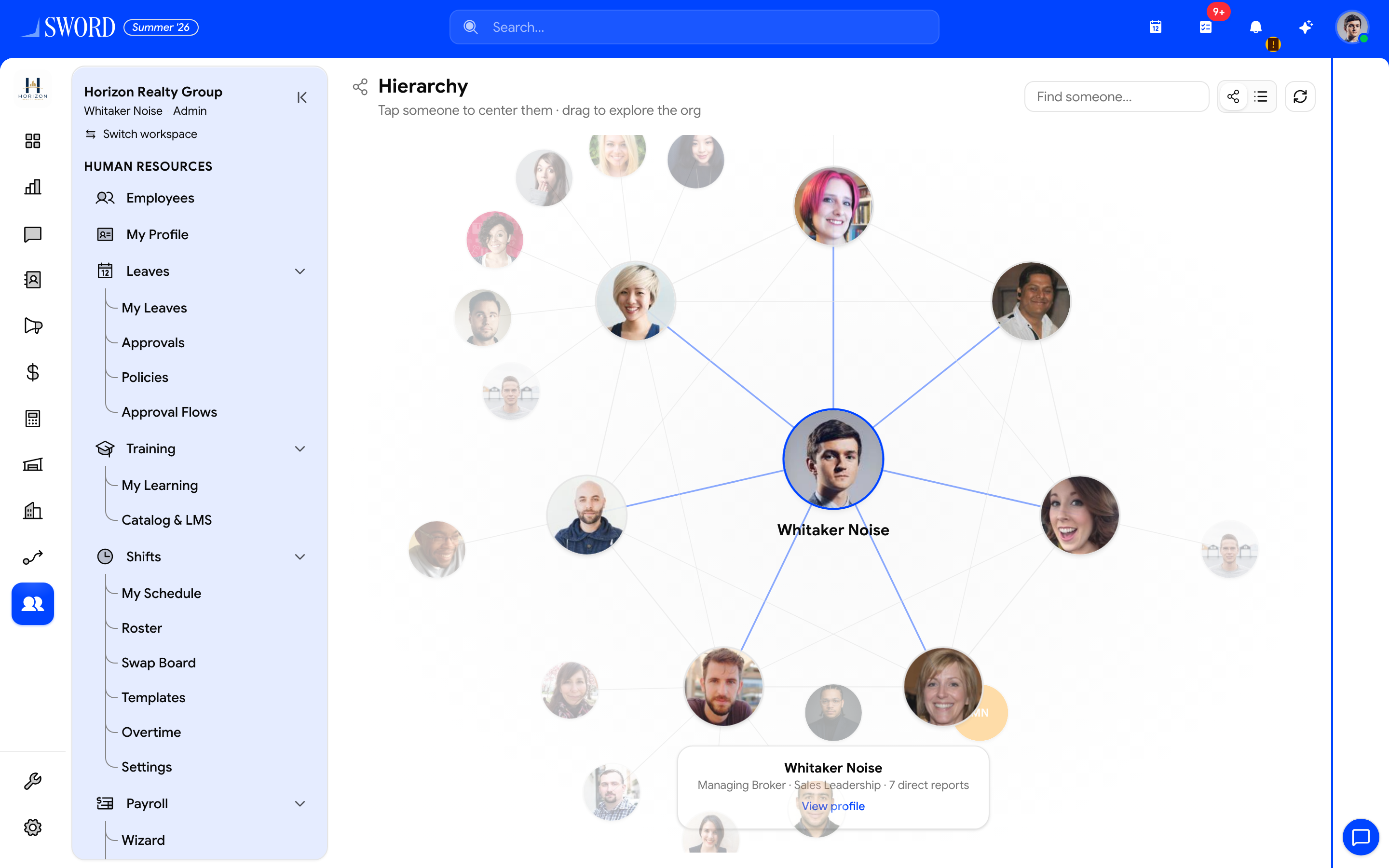Open the workflow route icon

click(x=33, y=557)
